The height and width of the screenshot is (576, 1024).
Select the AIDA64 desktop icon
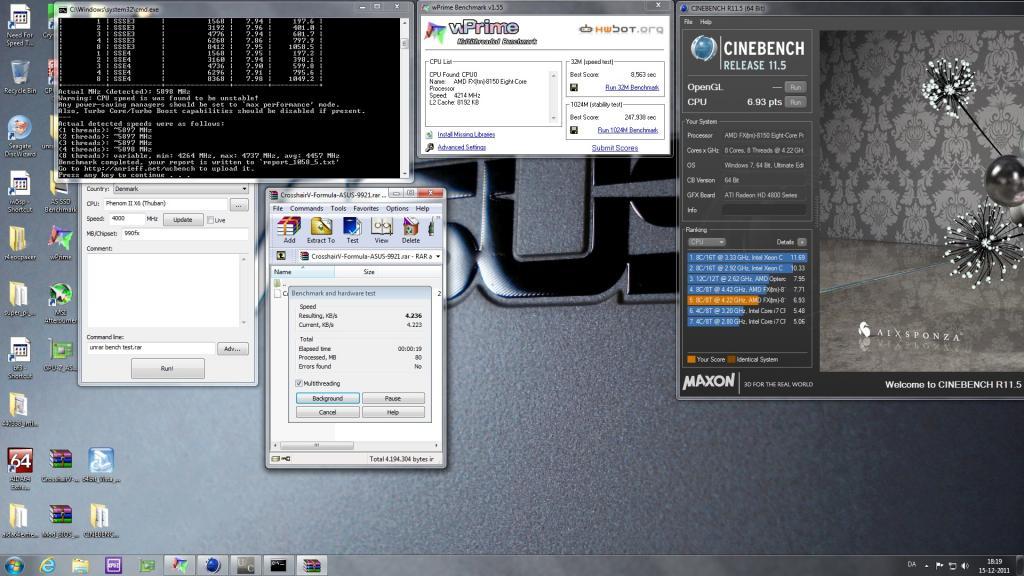tap(20, 469)
